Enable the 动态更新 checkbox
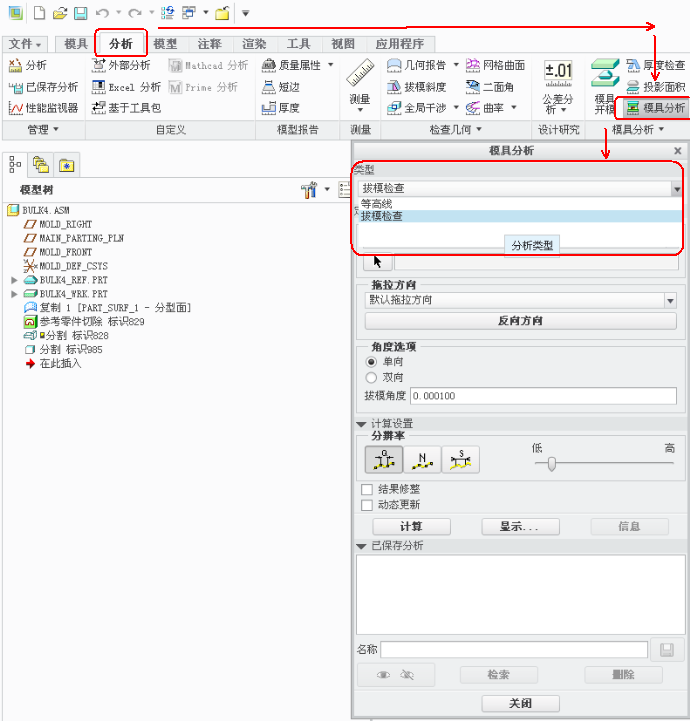The image size is (690, 721). tap(367, 505)
